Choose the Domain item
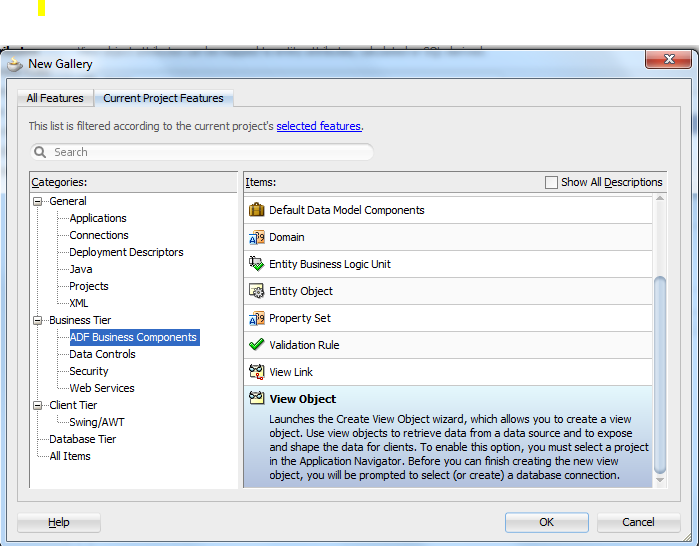Viewport: 699px width, 546px height. pyautogui.click(x=448, y=237)
